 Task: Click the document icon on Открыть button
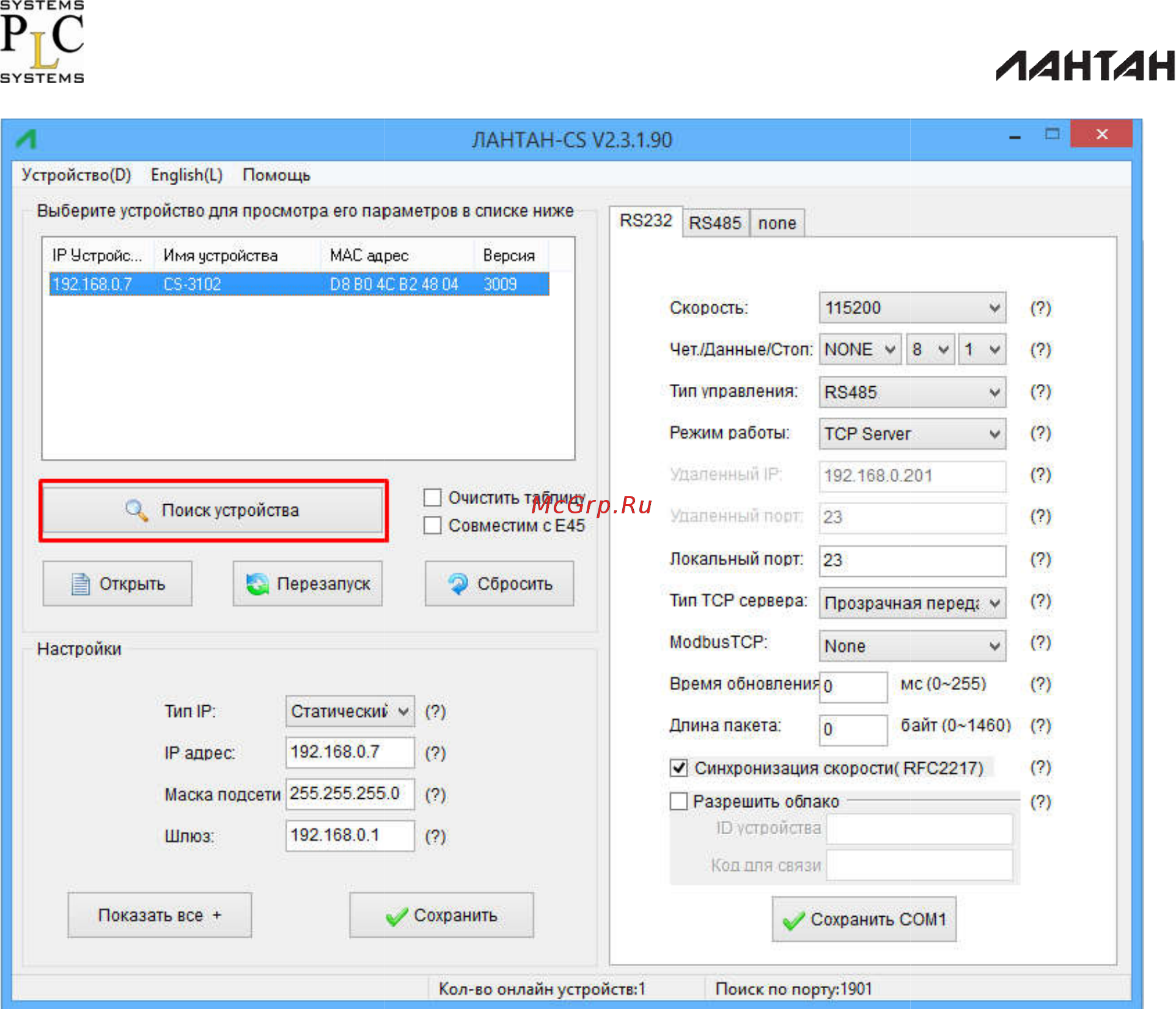(x=81, y=584)
